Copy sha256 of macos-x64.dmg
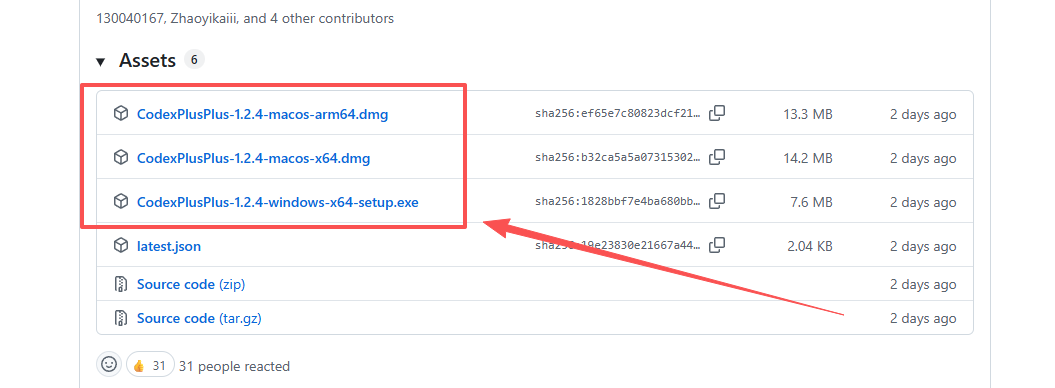Image resolution: width=1055 pixels, height=388 pixels. (x=717, y=158)
